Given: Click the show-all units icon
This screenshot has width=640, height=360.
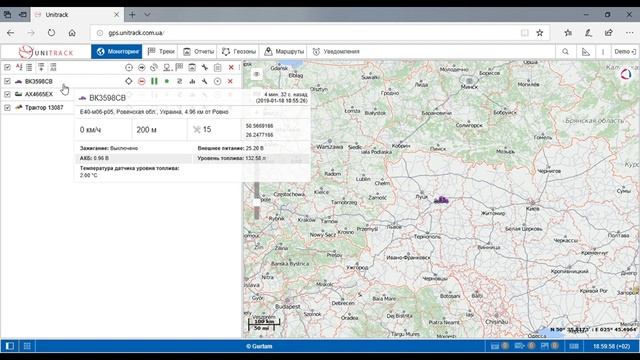Looking at the screenshot, I should click(x=53, y=67).
